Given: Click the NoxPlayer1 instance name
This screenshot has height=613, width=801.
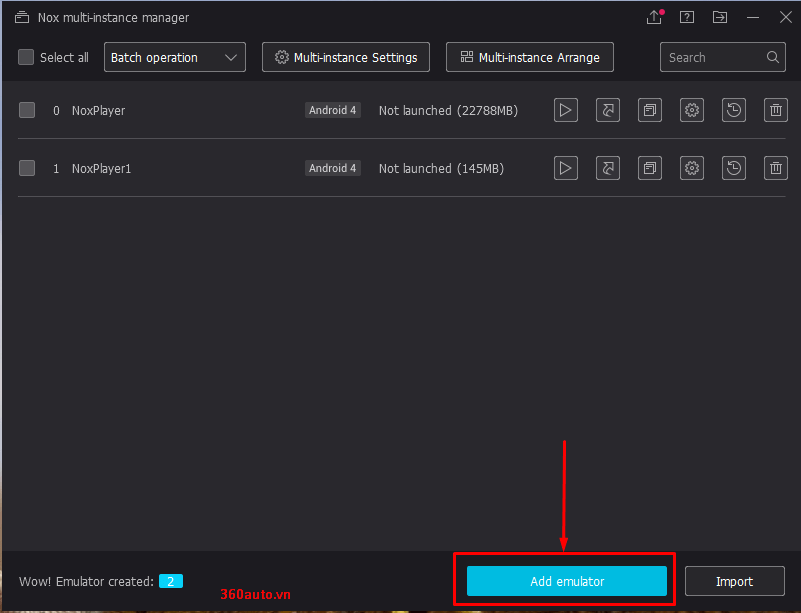Looking at the screenshot, I should coord(102,169).
